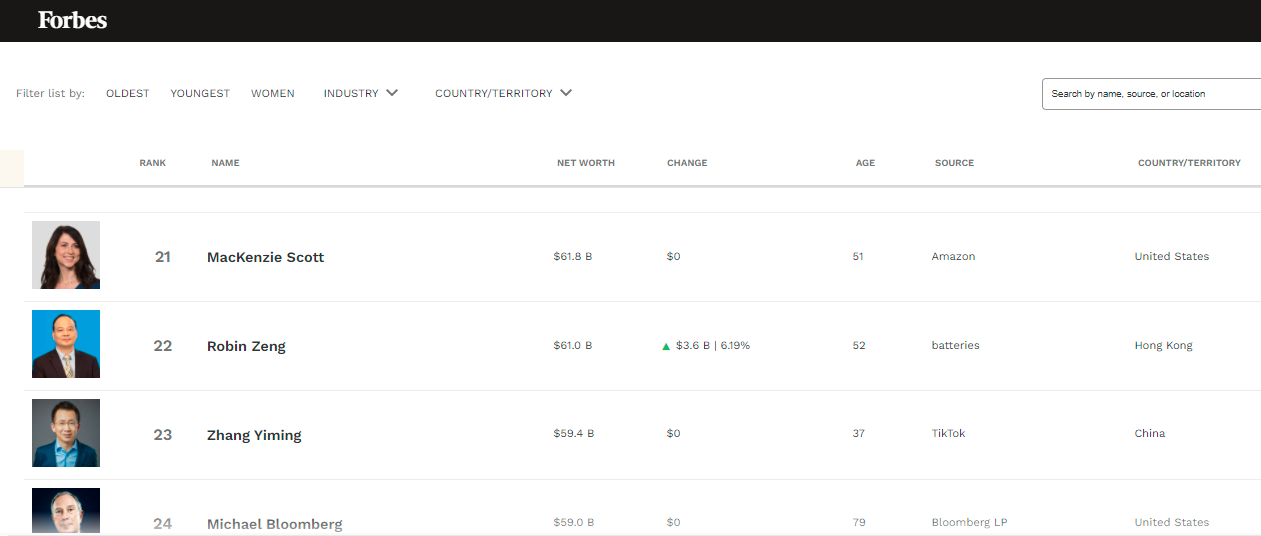Click rank number 21
Screen dimensions: 1261x536
(x=163, y=257)
